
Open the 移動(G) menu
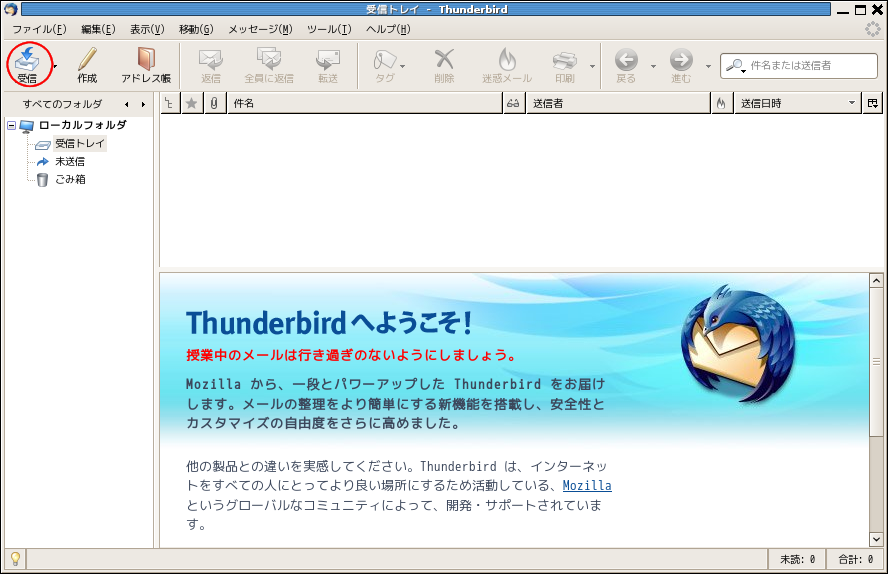click(x=196, y=29)
